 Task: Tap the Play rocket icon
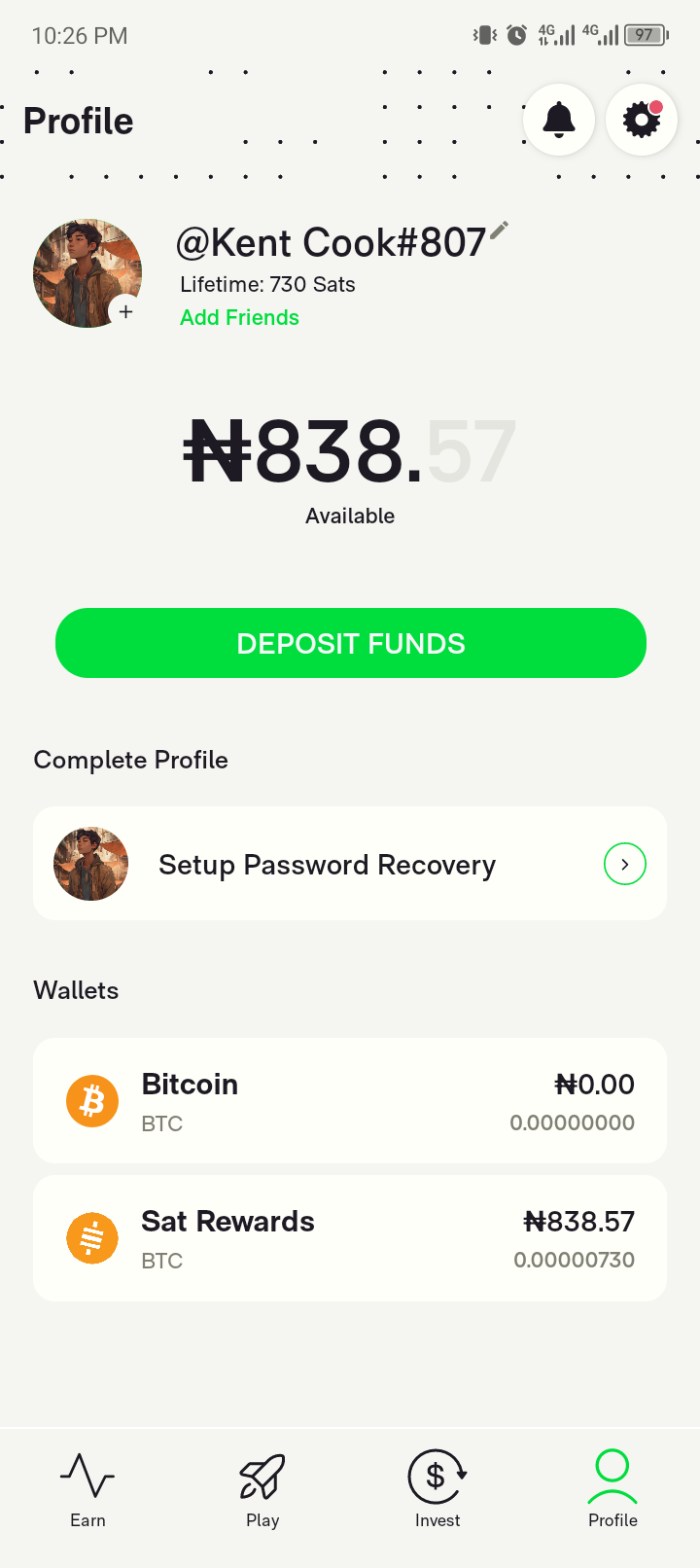click(x=262, y=1476)
